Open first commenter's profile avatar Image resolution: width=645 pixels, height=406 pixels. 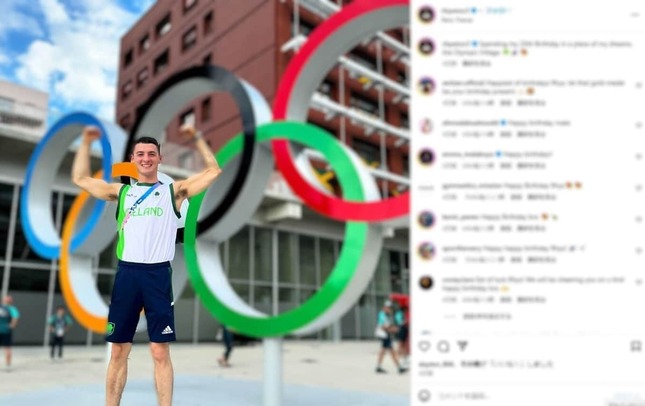(427, 86)
